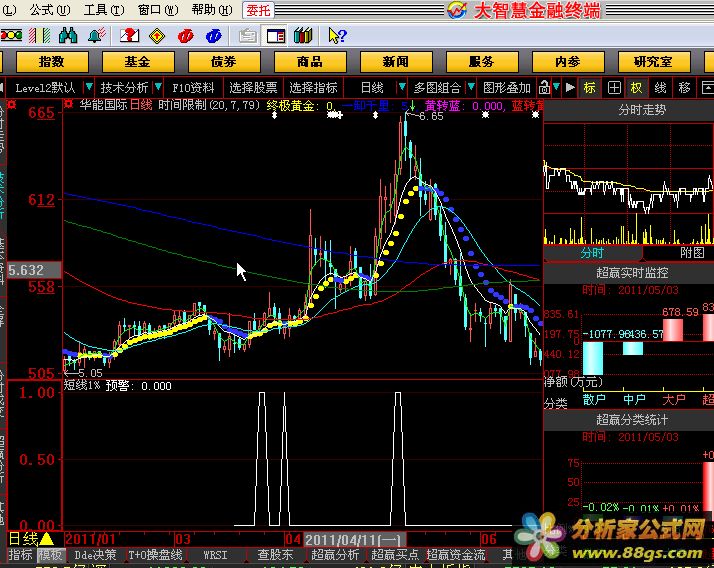Select the T+0操盘线 bottom tab
Viewport: 714px width, 568px height.
(155, 555)
